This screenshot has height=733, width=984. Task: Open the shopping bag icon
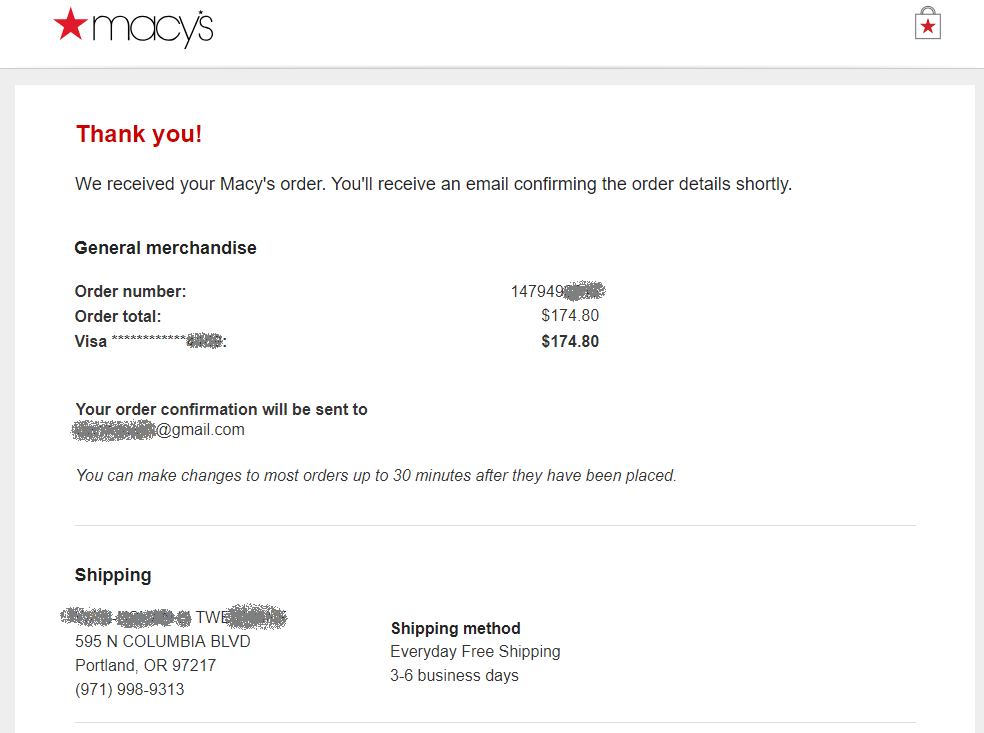[x=928, y=24]
